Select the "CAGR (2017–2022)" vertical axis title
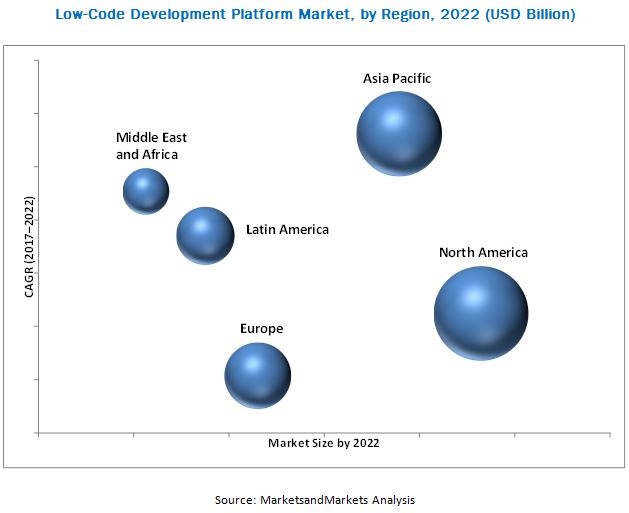 (x=30, y=246)
